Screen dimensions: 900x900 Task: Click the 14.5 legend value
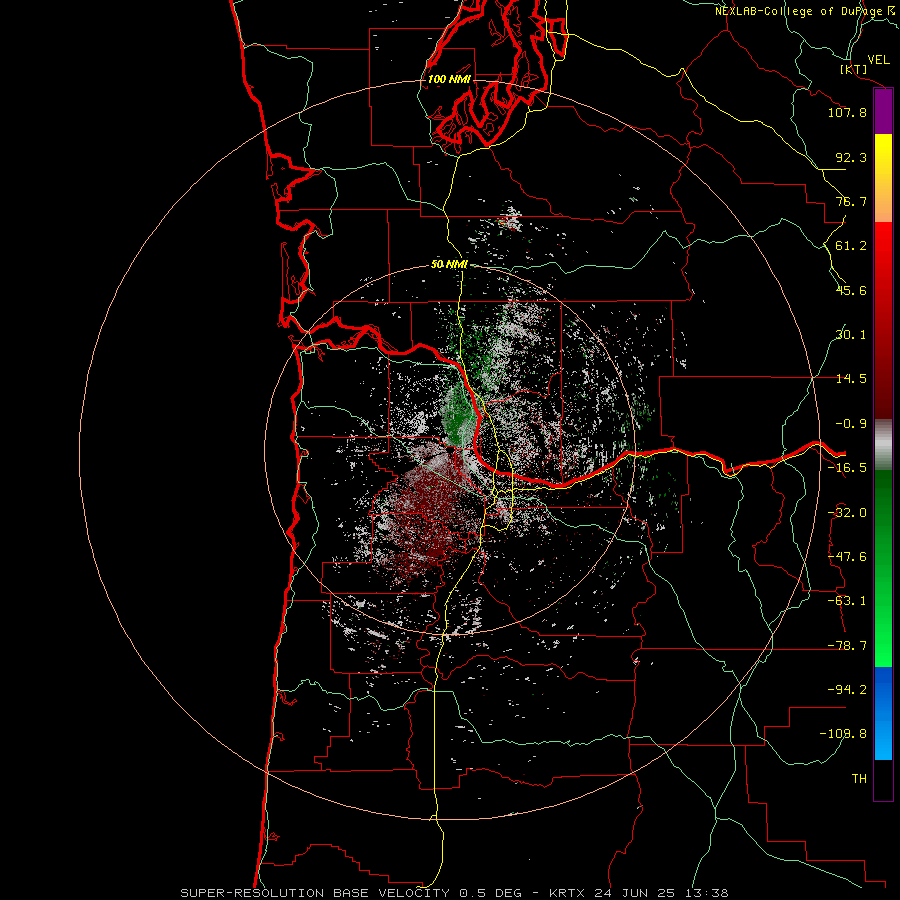click(x=851, y=379)
